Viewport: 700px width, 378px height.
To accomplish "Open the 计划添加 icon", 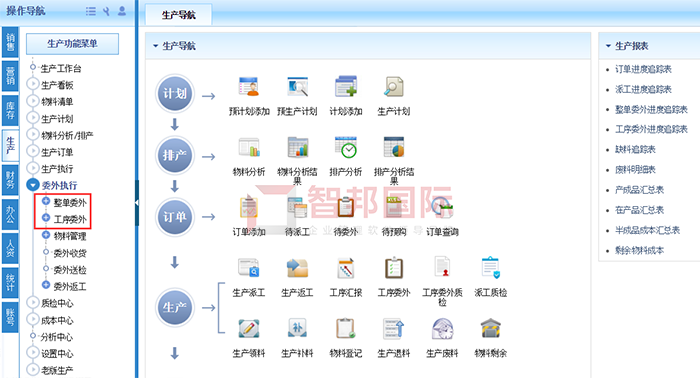I will [x=346, y=87].
